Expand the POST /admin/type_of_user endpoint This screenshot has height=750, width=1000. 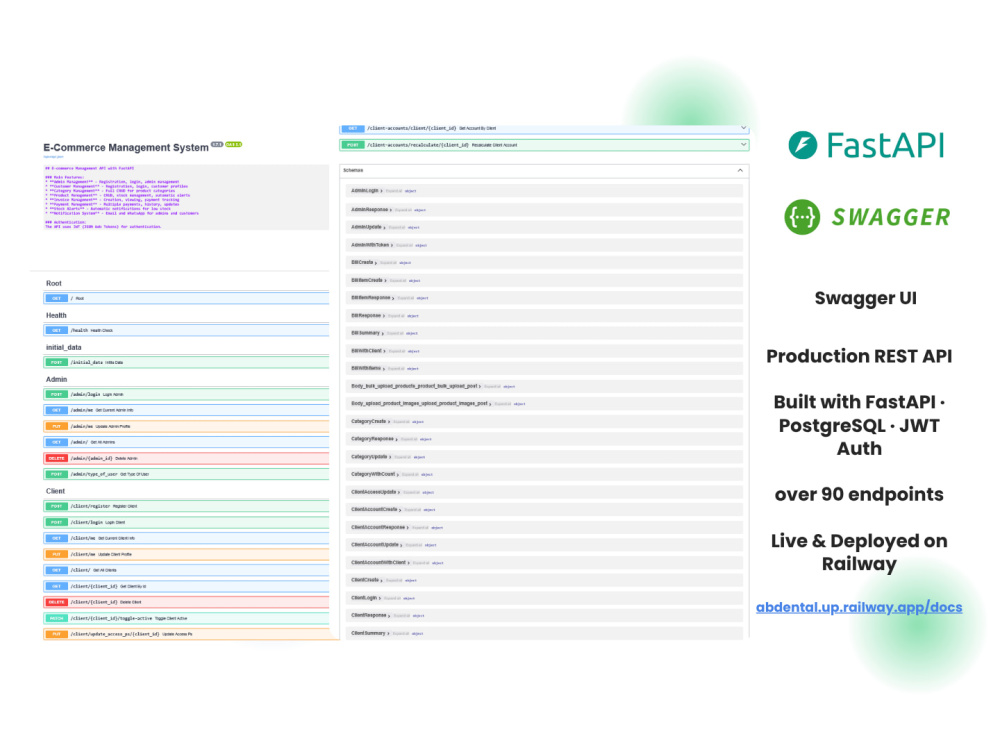(x=186, y=474)
